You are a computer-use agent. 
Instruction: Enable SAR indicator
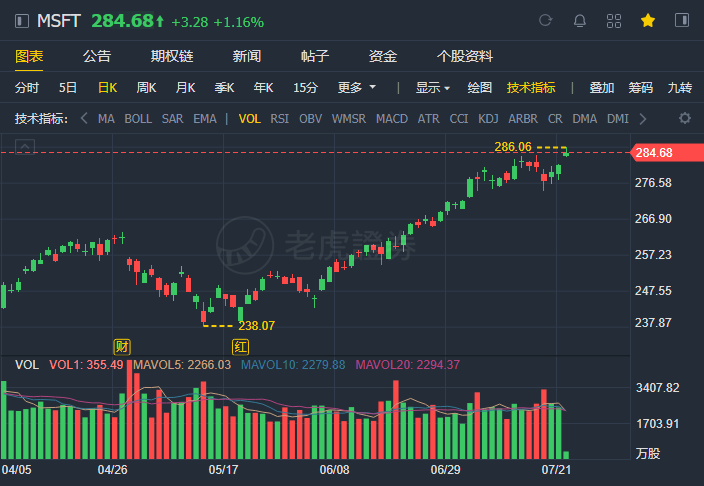point(172,119)
